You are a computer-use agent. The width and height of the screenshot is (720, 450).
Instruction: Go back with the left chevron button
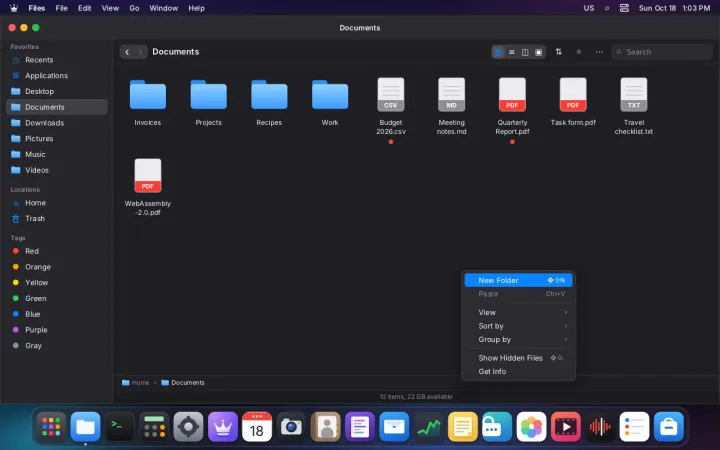[x=127, y=52]
